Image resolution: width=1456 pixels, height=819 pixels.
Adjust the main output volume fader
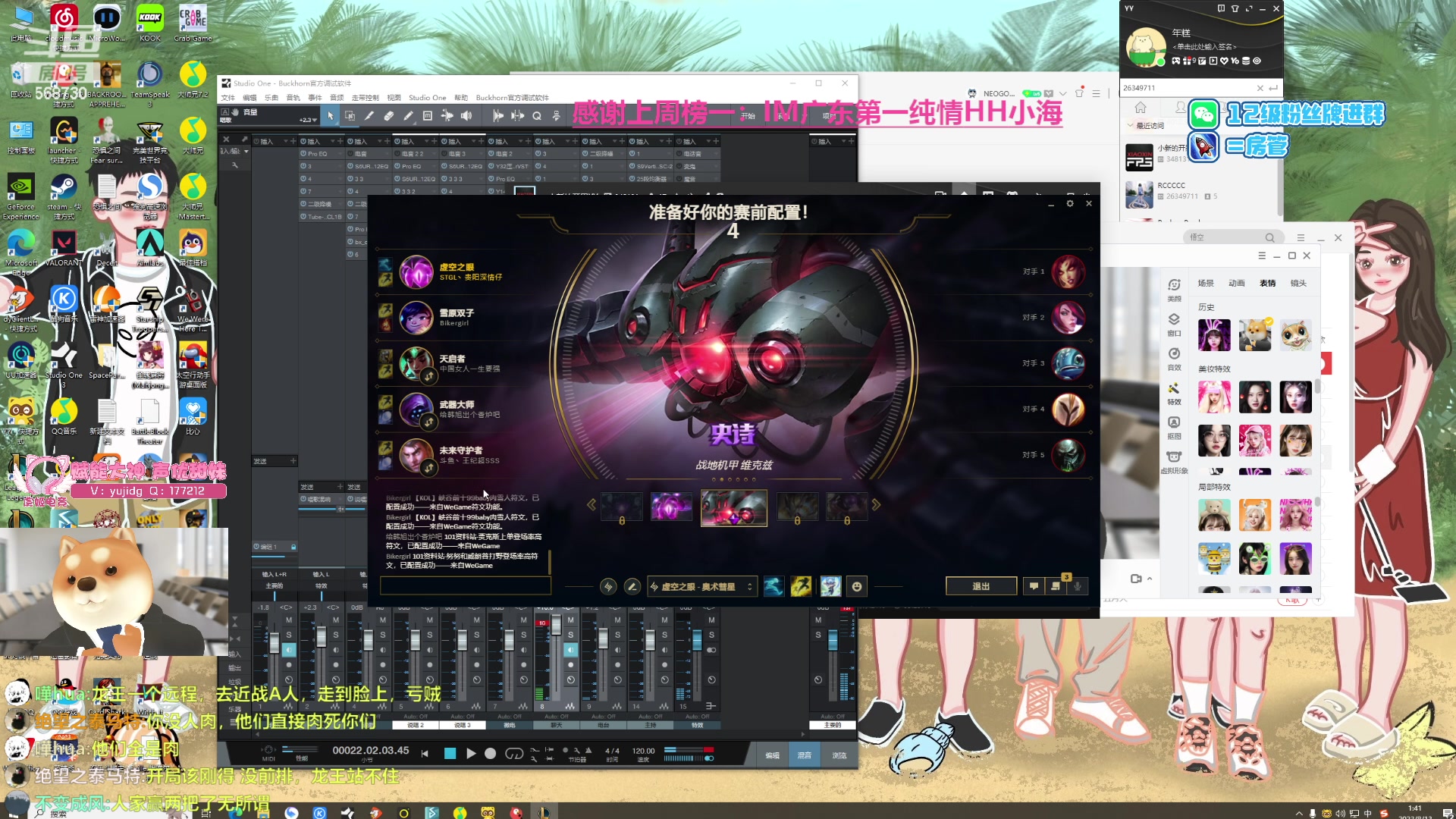point(833,639)
